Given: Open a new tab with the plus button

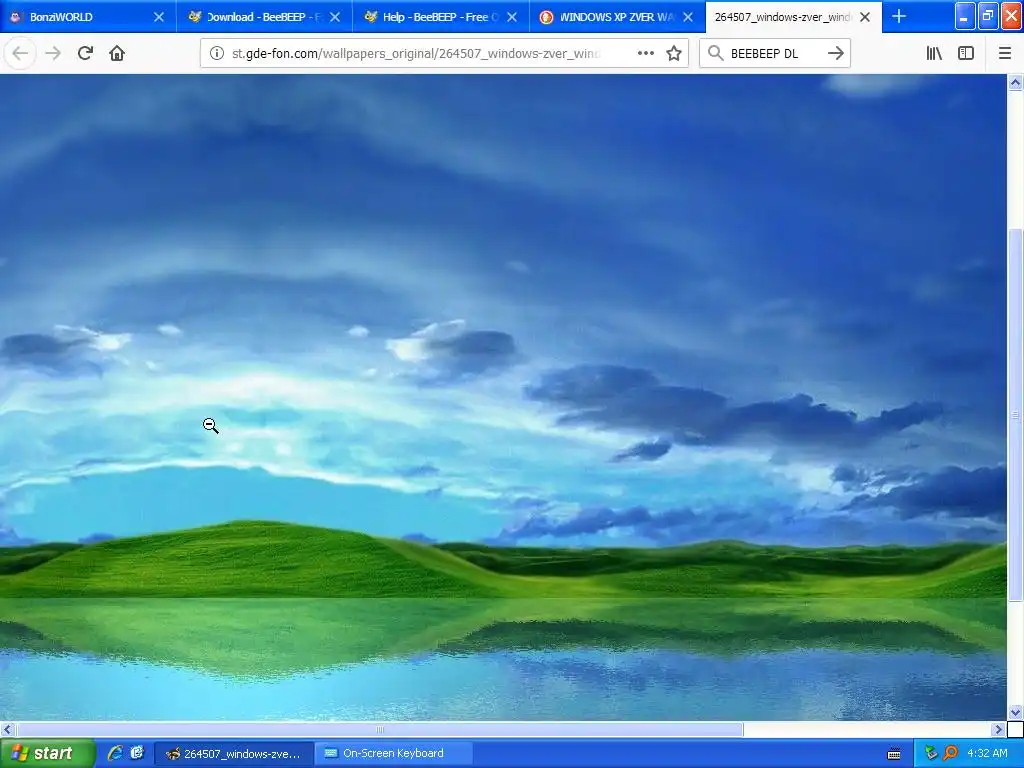Looking at the screenshot, I should pyautogui.click(x=899, y=16).
